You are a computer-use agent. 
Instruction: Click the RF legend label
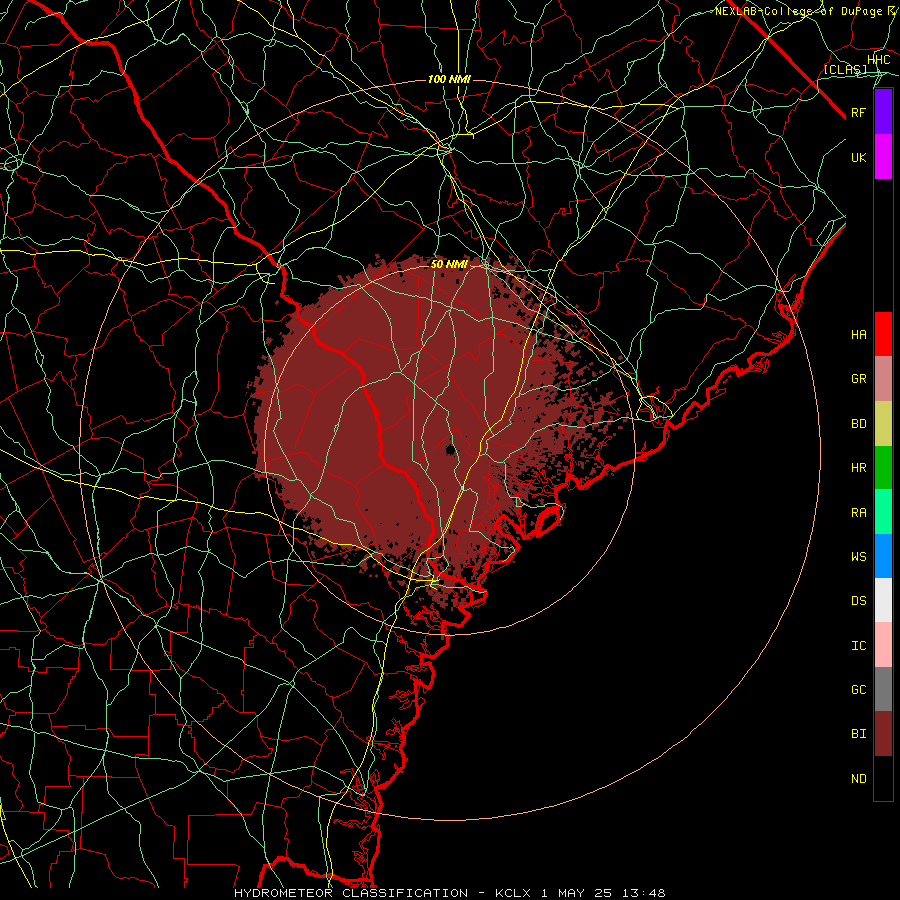tap(859, 112)
